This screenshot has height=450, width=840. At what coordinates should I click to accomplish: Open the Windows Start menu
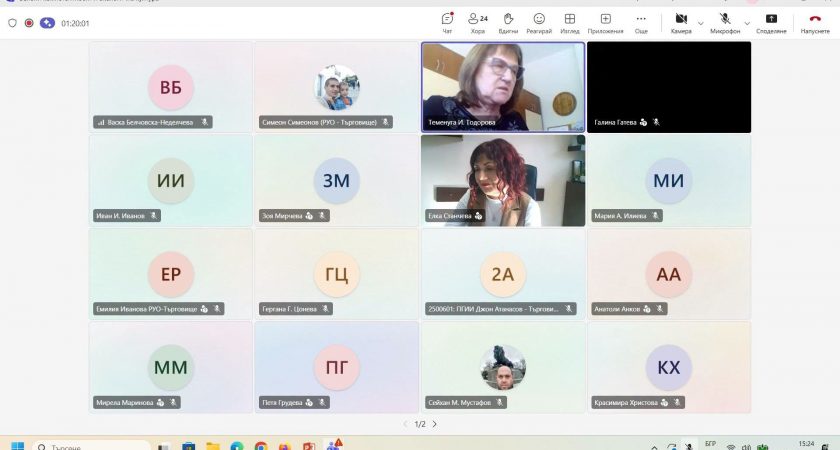pyautogui.click(x=18, y=446)
